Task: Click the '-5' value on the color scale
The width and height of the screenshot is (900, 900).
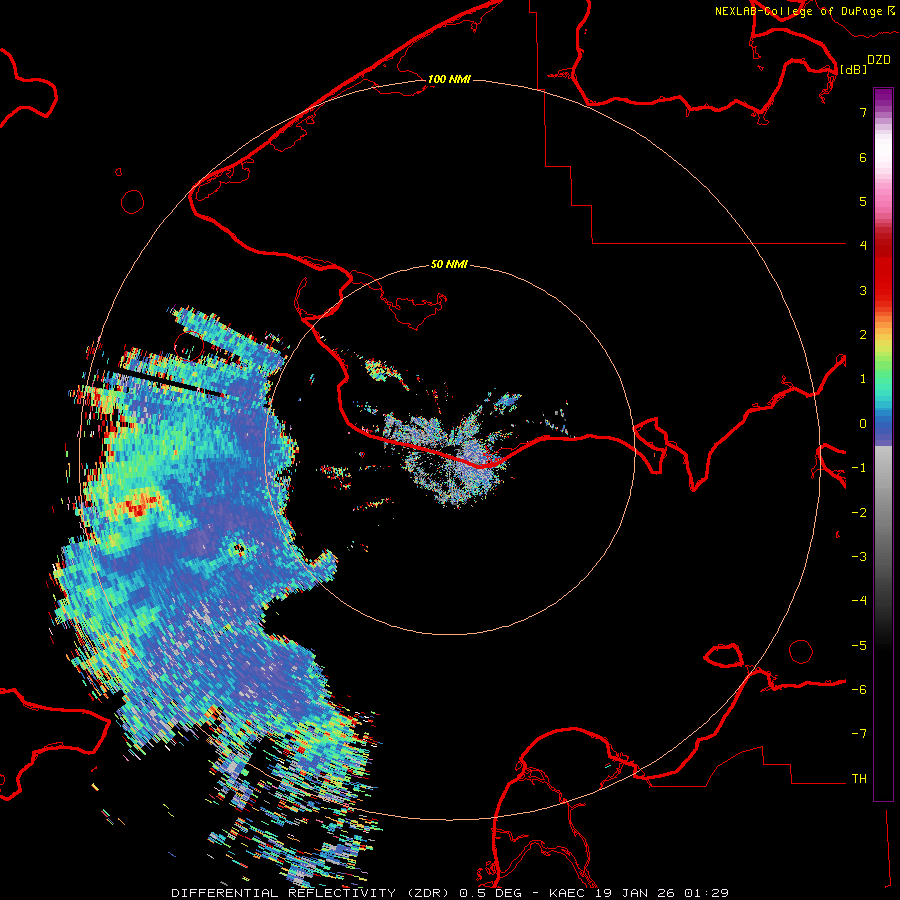Action: pyautogui.click(x=859, y=646)
